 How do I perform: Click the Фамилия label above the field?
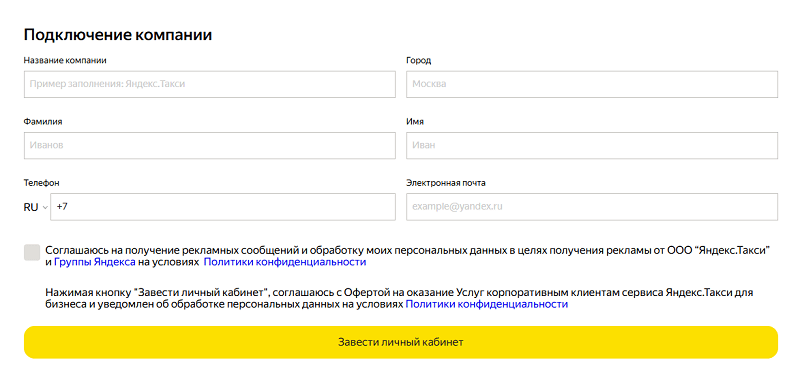43,121
